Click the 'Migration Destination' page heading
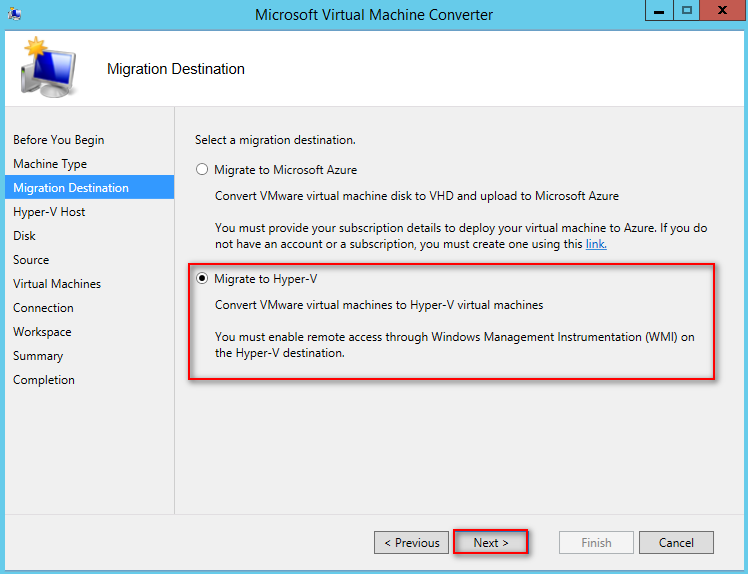The width and height of the screenshot is (748, 574). point(176,69)
